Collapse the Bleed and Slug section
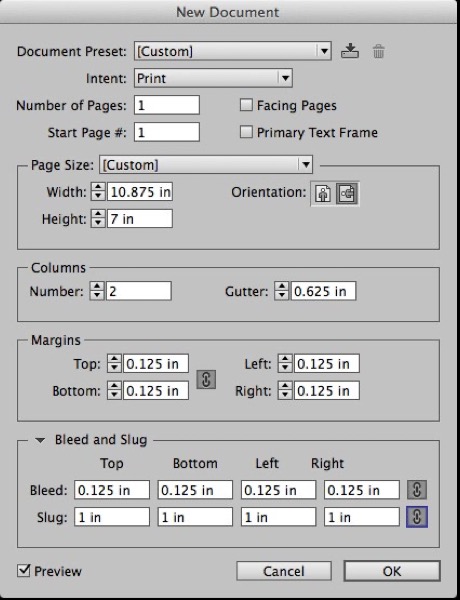Screen dimensions: 460x600 40,440
